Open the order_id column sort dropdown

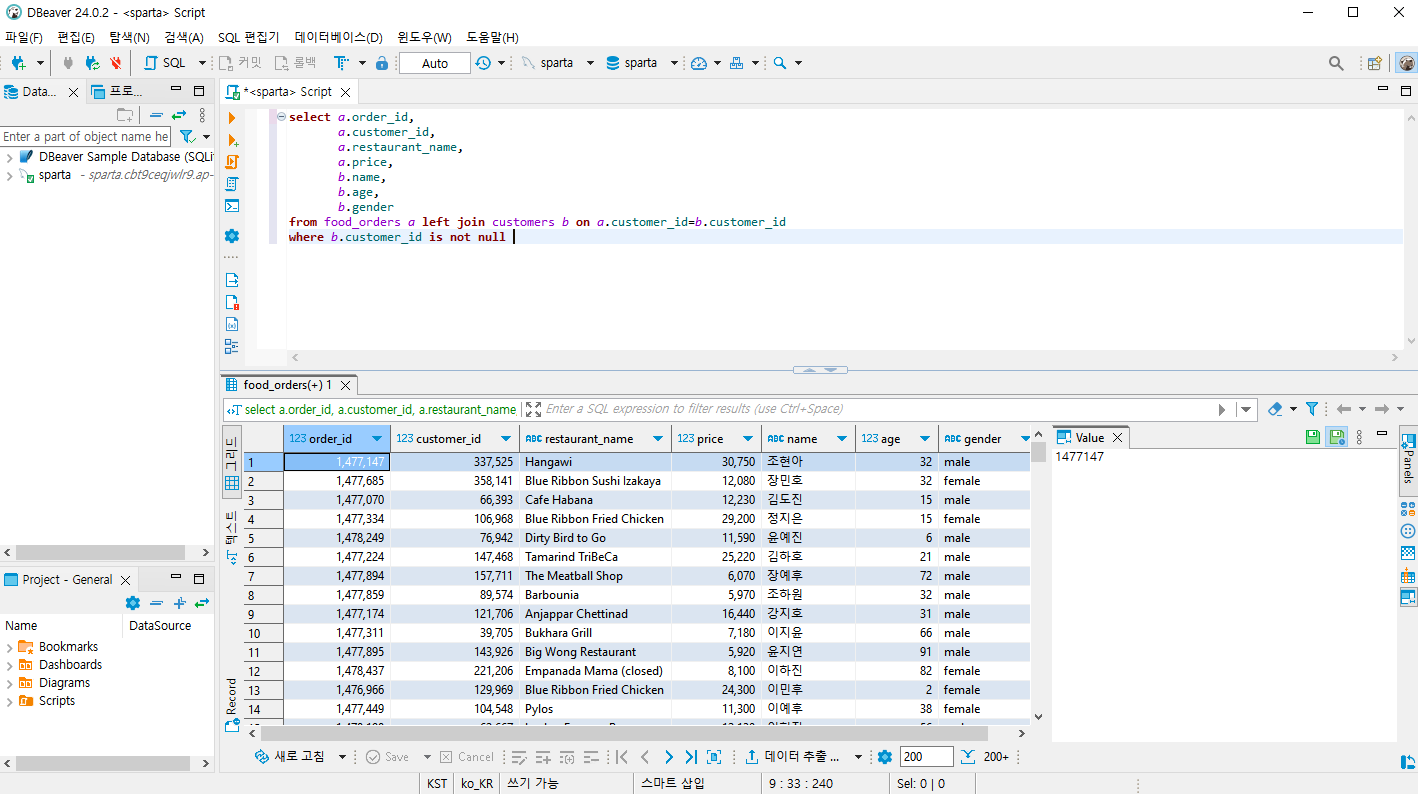tap(377, 439)
